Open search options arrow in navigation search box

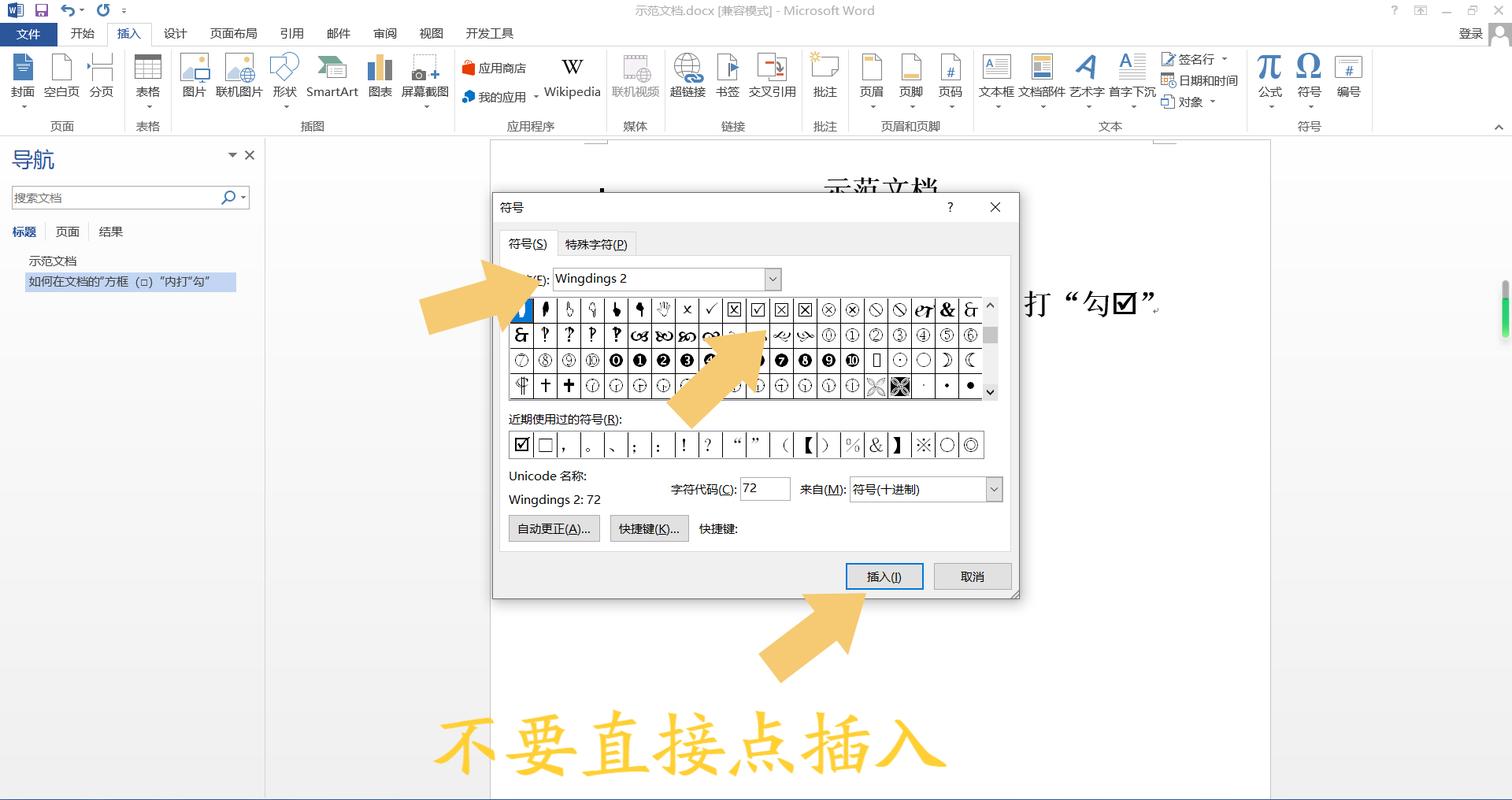coord(243,198)
